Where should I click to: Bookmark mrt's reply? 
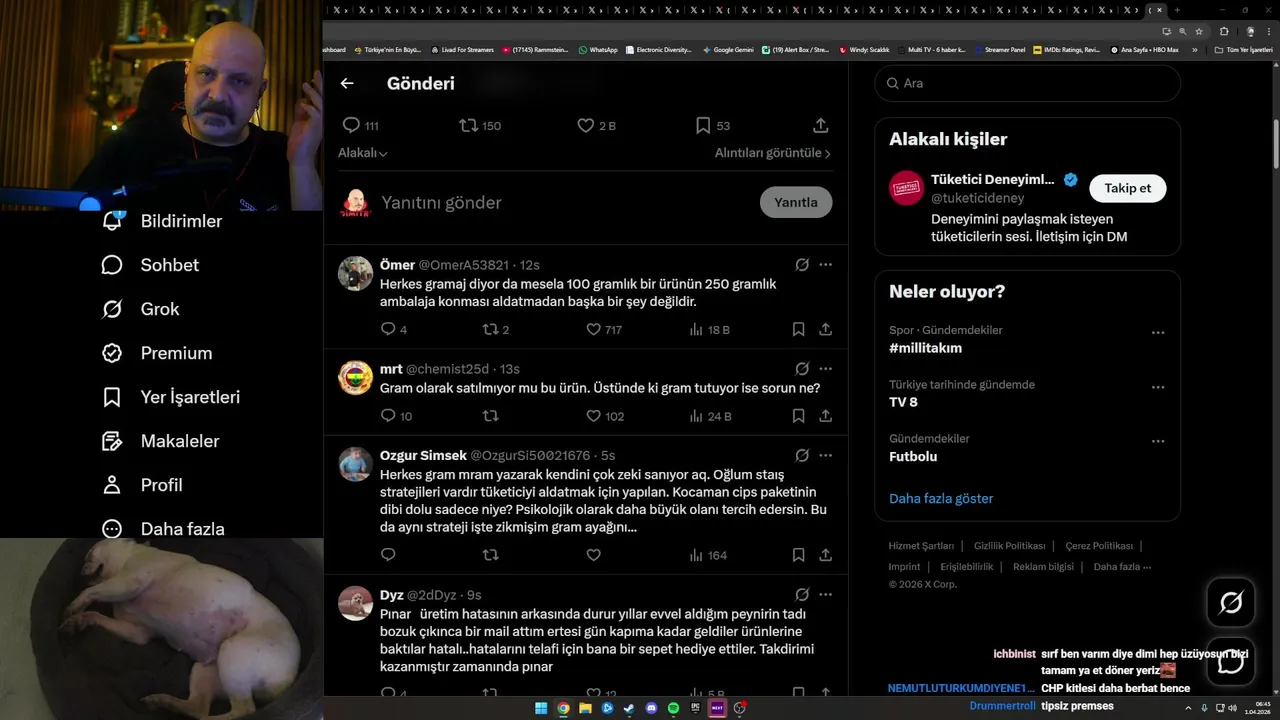click(x=798, y=416)
